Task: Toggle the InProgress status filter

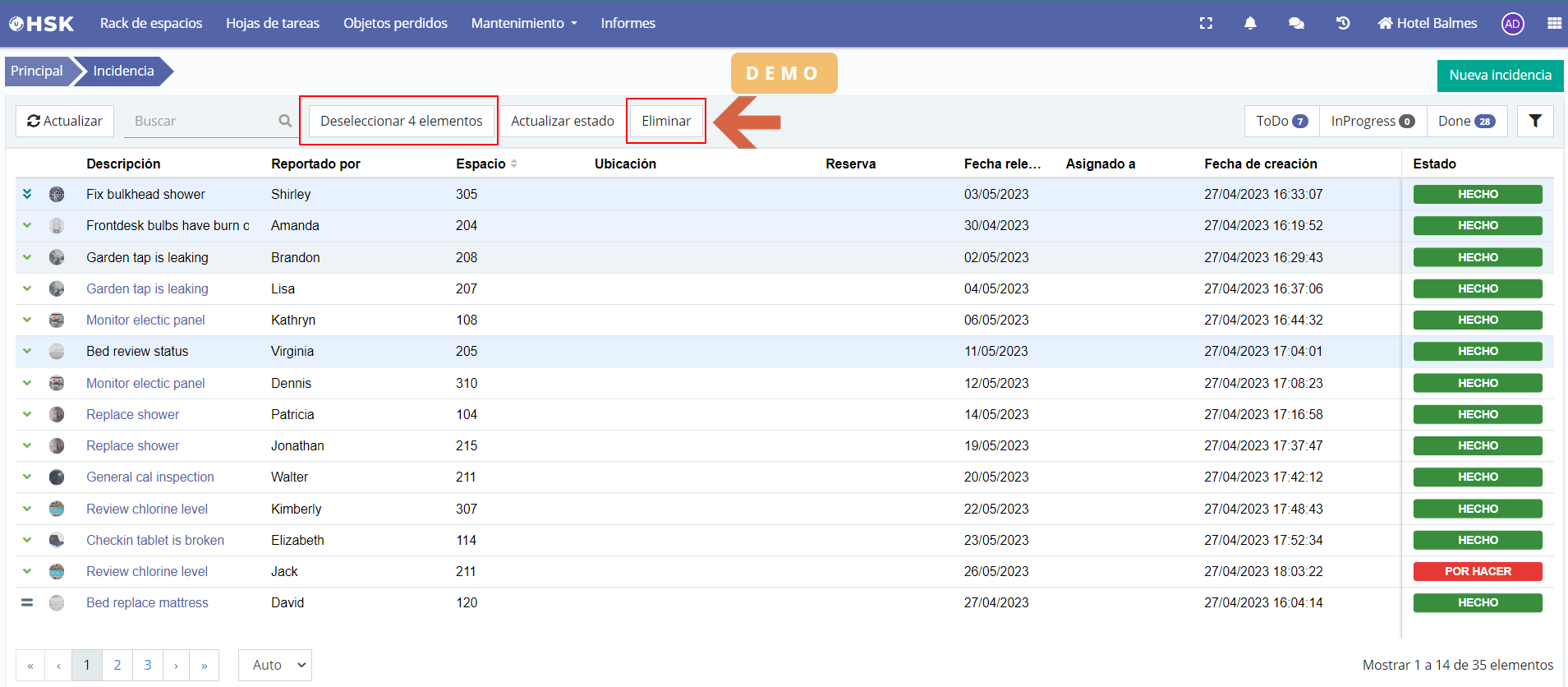Action: pyautogui.click(x=1372, y=121)
